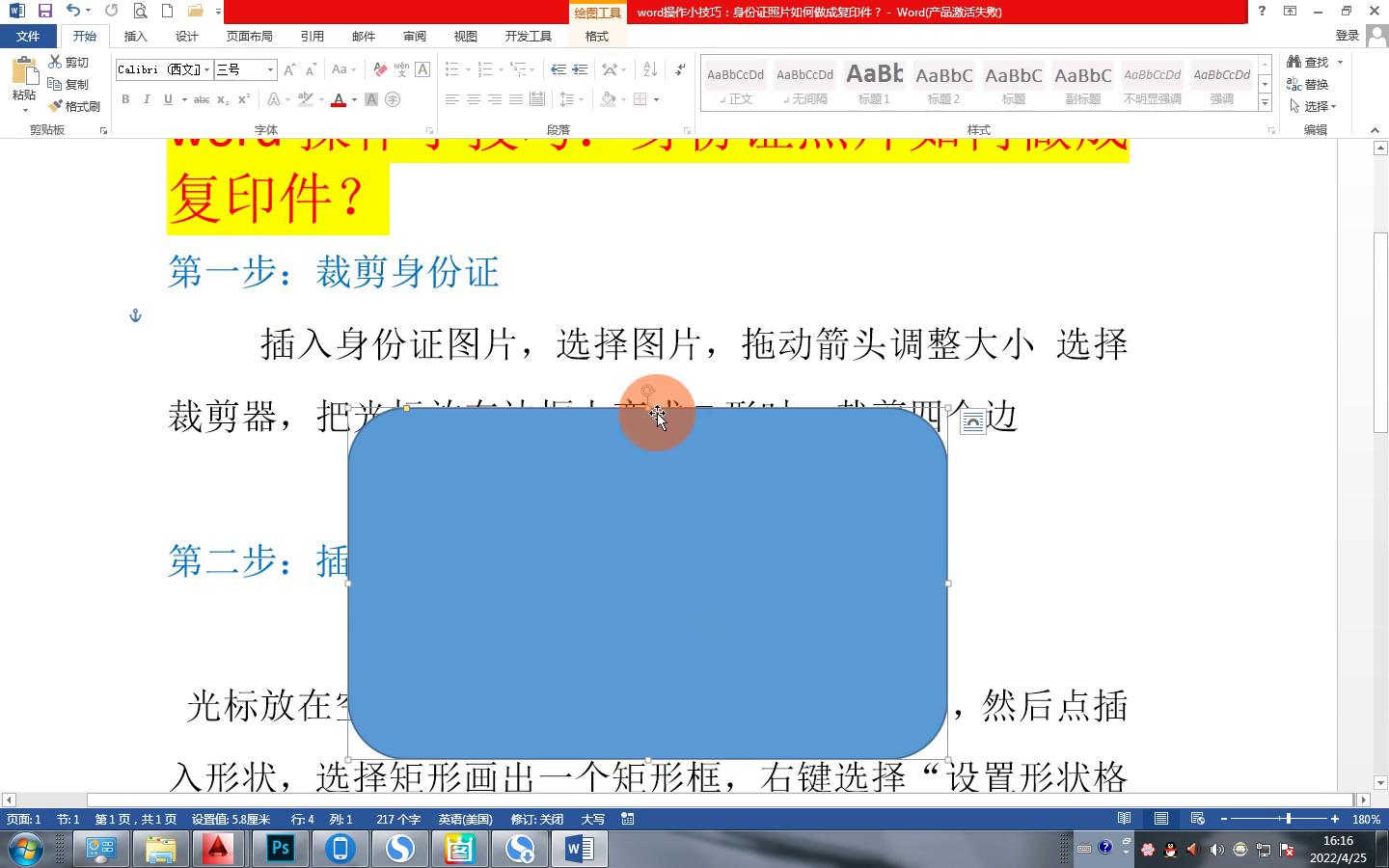Open the Format Painter tool
Viewport: 1389px width, 868px height.
pyautogui.click(x=75, y=106)
